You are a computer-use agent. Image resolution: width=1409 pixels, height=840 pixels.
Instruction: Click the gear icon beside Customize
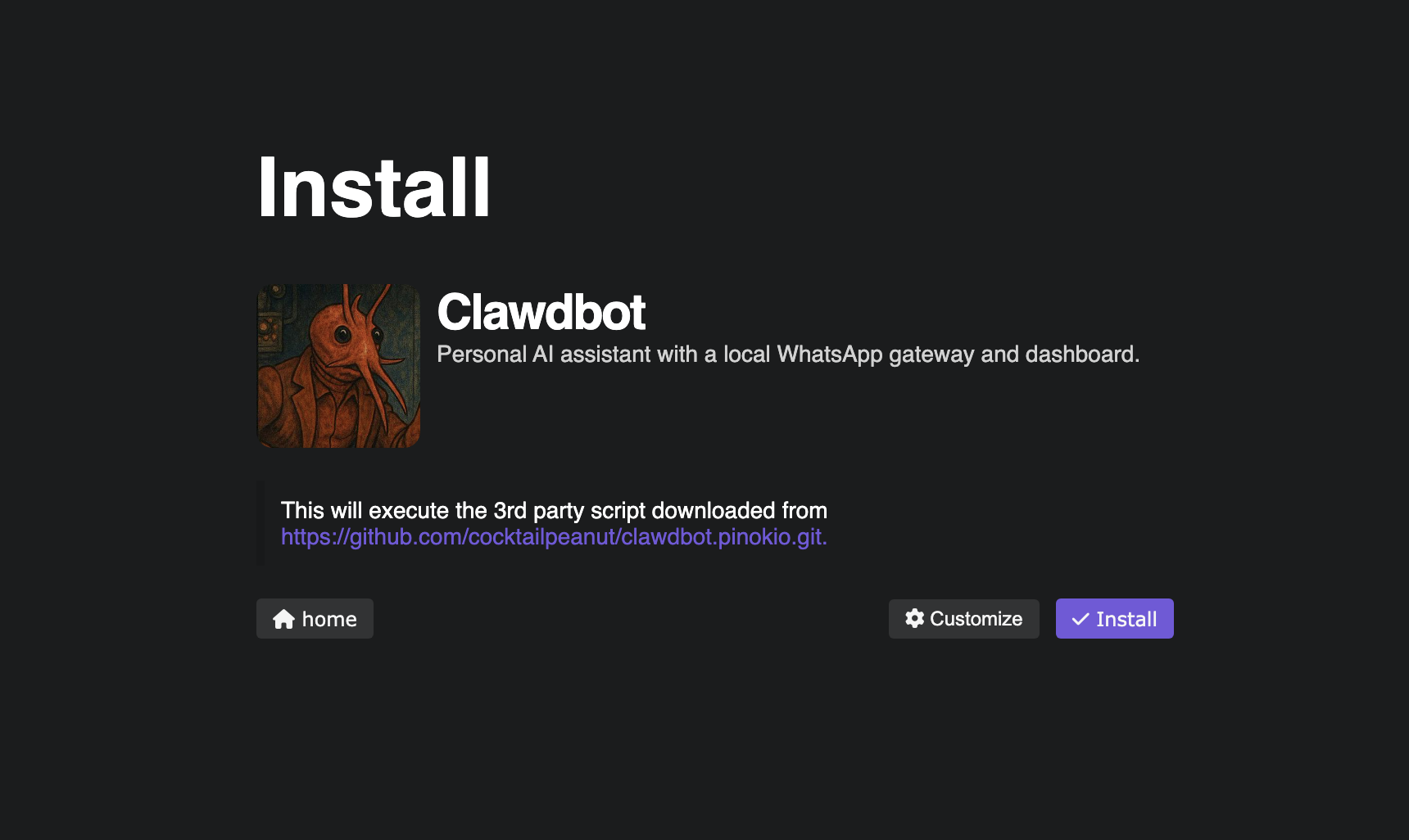click(914, 618)
